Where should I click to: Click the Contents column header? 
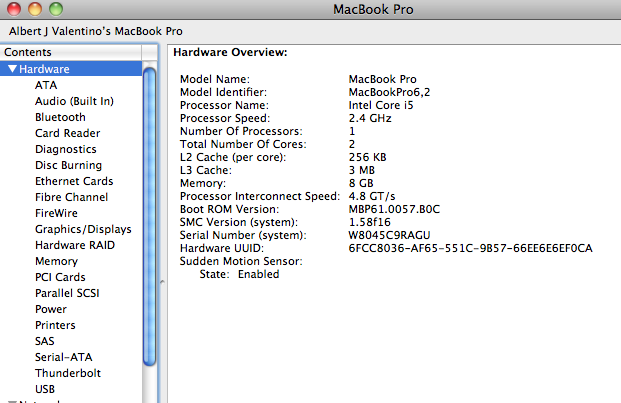[x=70, y=52]
